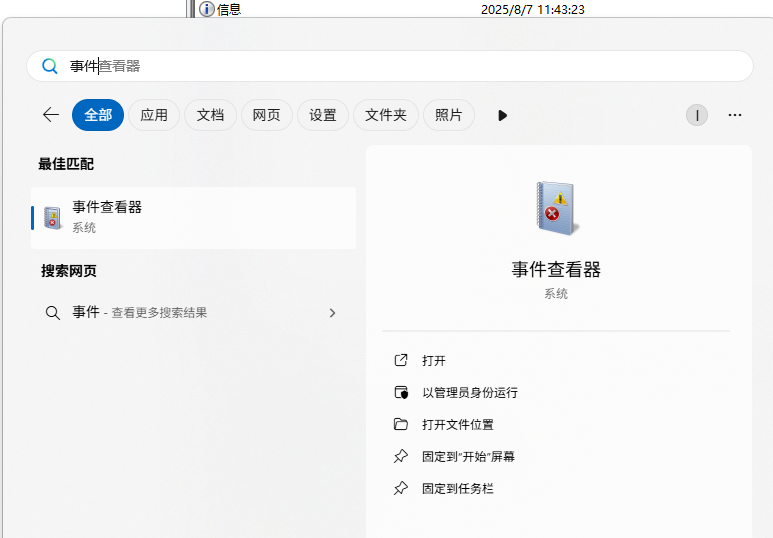
Task: Go back using the left arrow icon
Action: click(x=51, y=115)
